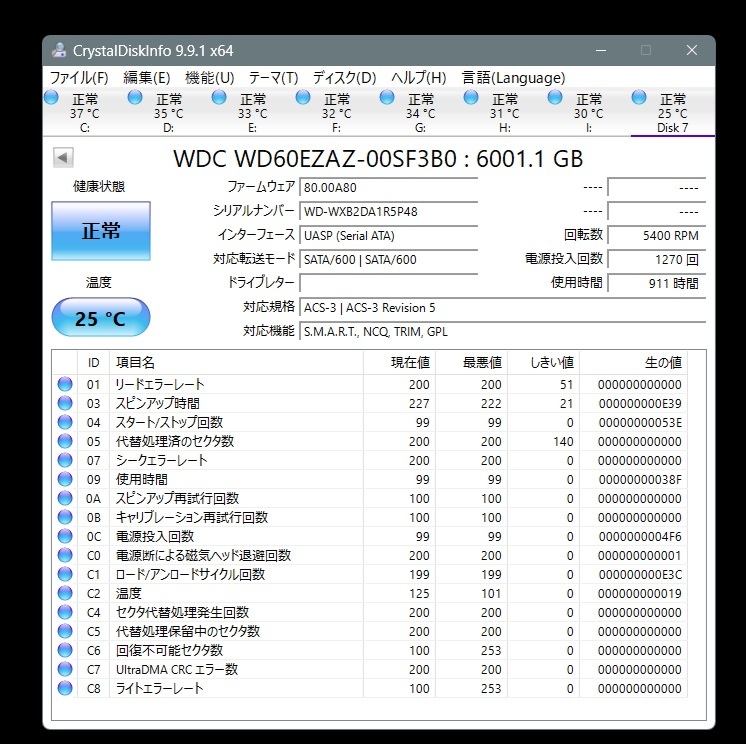
Task: Close the CrystalDiskInfo window
Action: click(692, 50)
